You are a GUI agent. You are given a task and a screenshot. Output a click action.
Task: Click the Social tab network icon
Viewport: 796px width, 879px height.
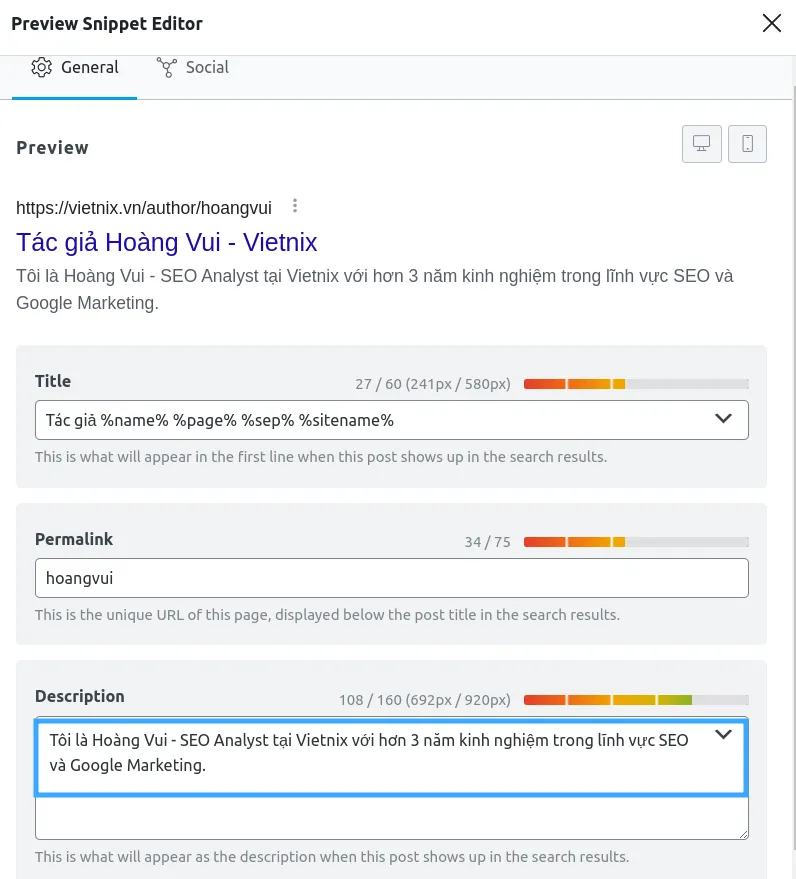point(166,67)
